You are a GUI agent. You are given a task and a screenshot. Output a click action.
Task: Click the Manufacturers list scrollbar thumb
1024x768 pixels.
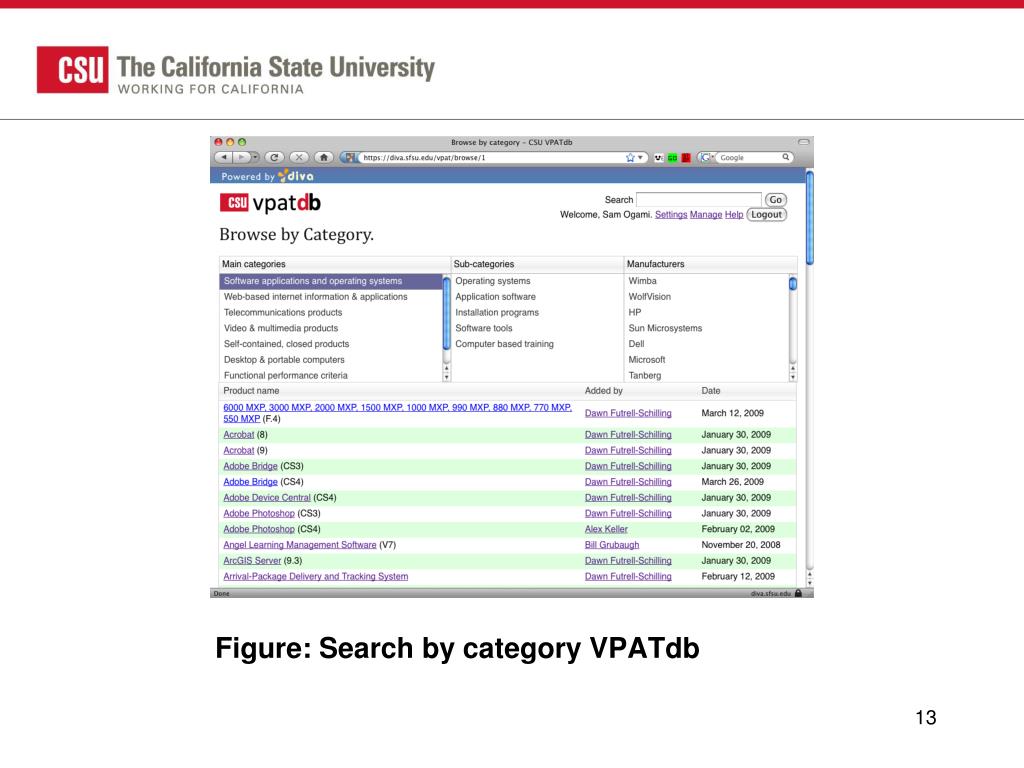pos(793,283)
